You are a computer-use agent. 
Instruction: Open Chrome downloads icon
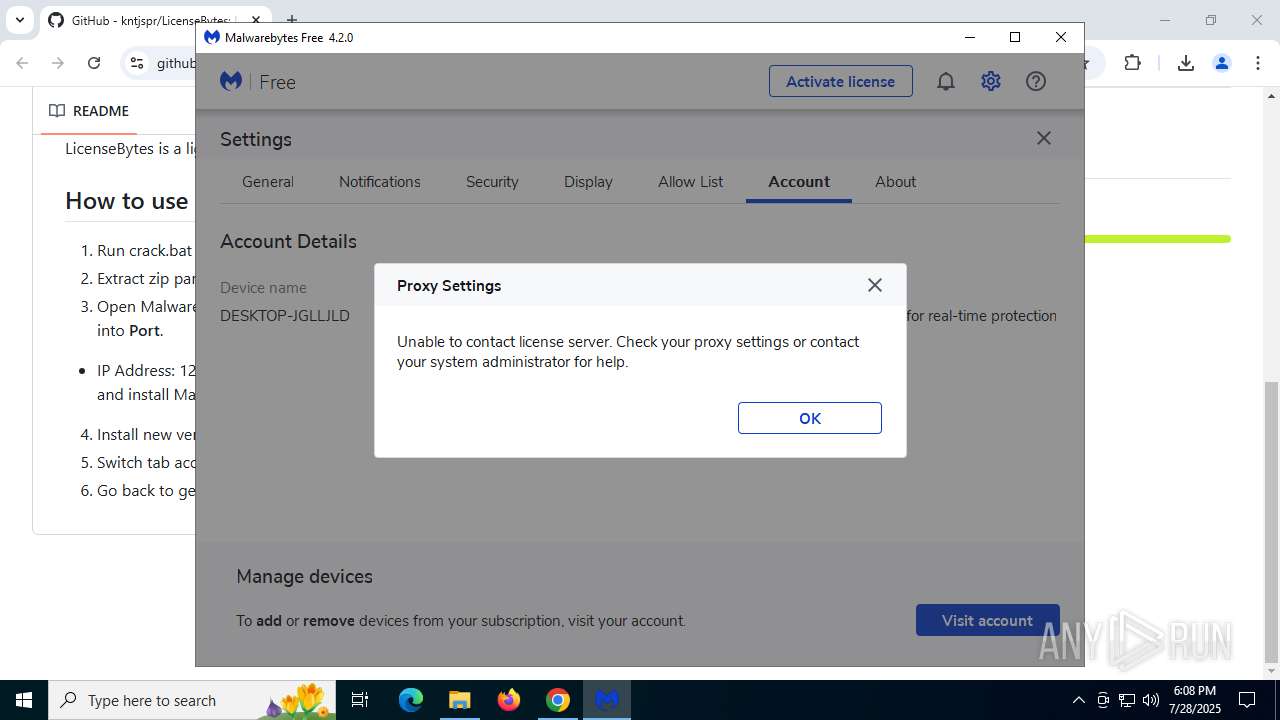point(1186,63)
